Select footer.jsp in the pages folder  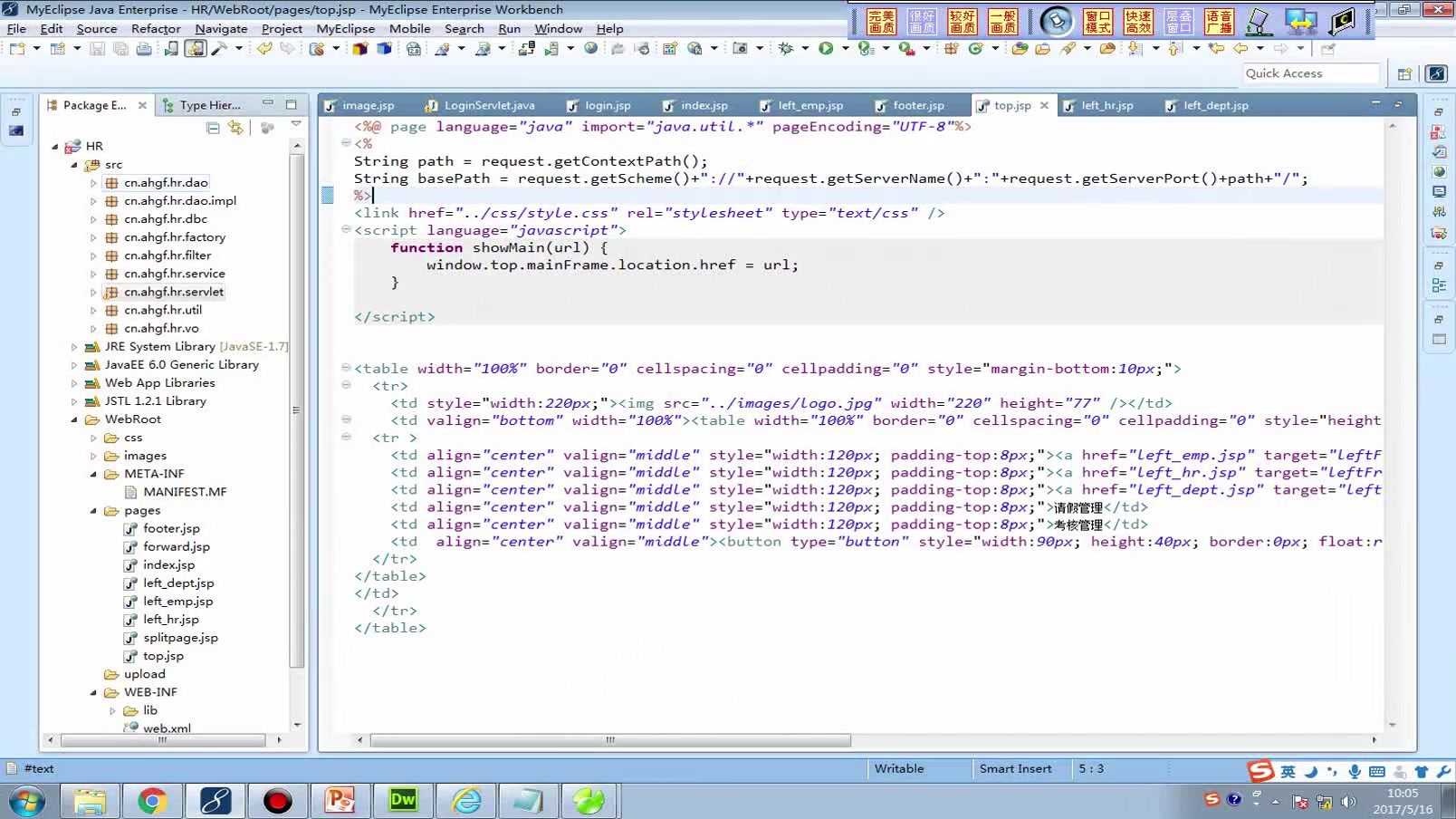pos(171,528)
